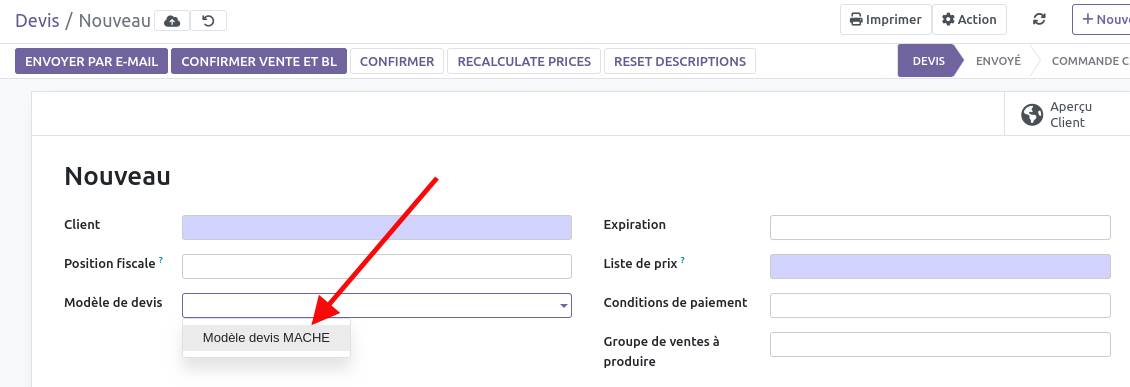Open the Action gear menu
Screen dimensions: 1130x387
tap(969, 19)
